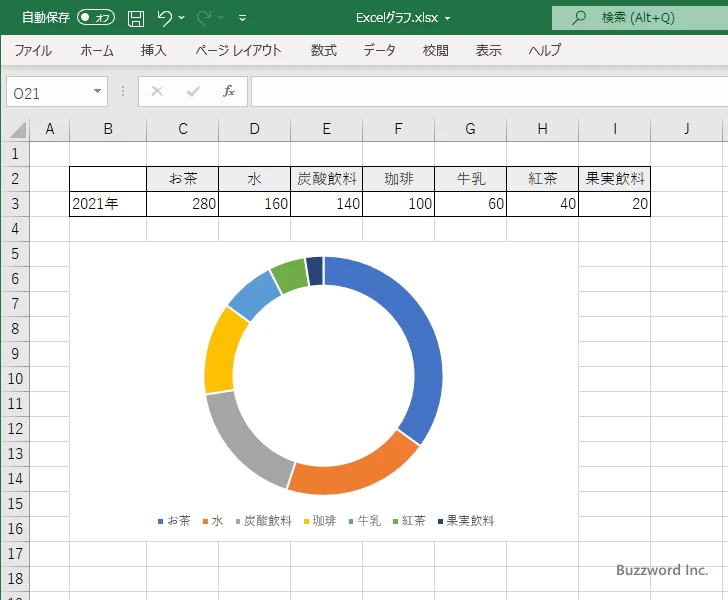Click the Undo arrow icon

164,18
